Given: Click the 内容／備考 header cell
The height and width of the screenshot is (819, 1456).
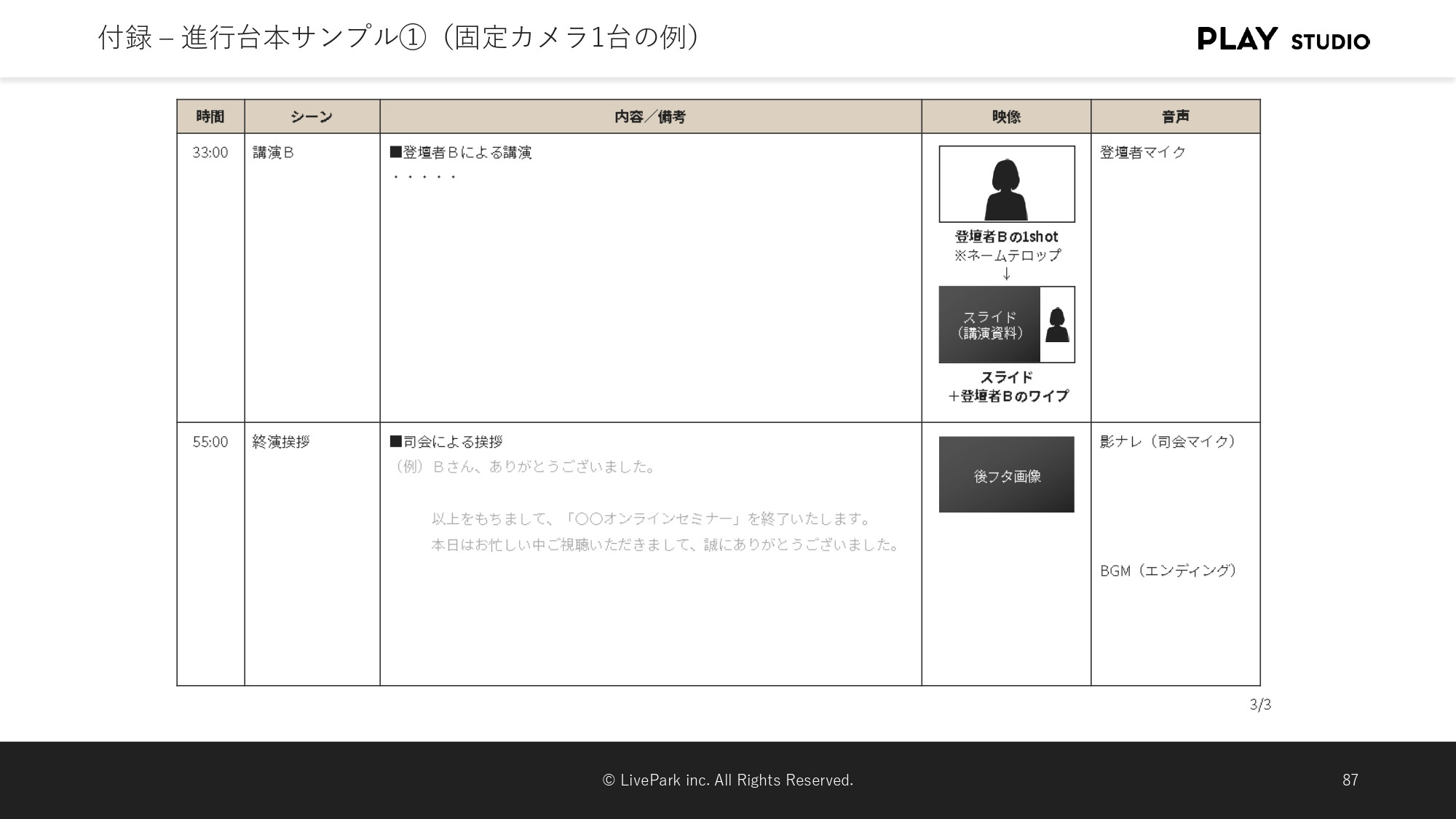Looking at the screenshot, I should point(651,116).
